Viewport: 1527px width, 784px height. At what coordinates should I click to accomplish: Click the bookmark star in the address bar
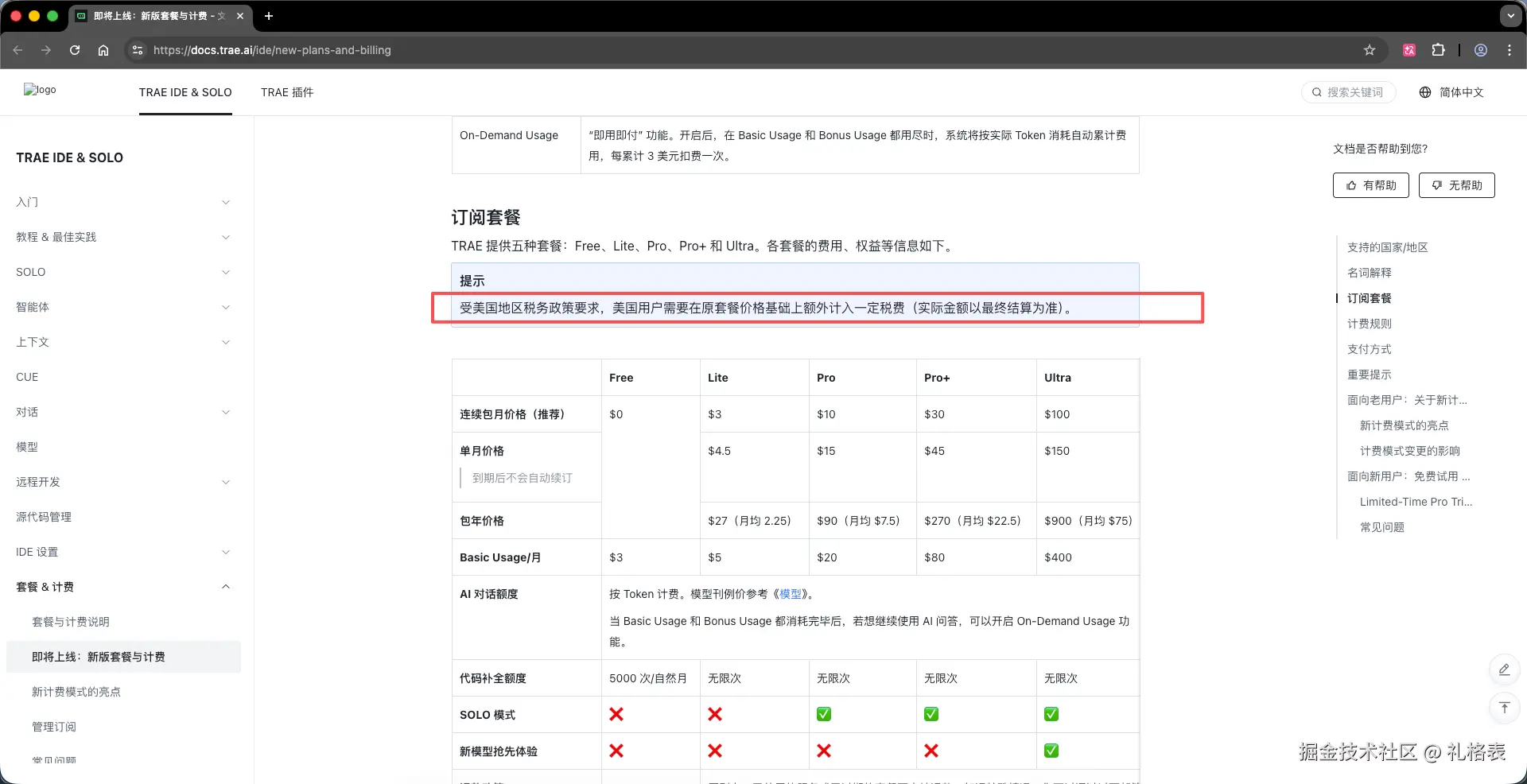(1370, 49)
